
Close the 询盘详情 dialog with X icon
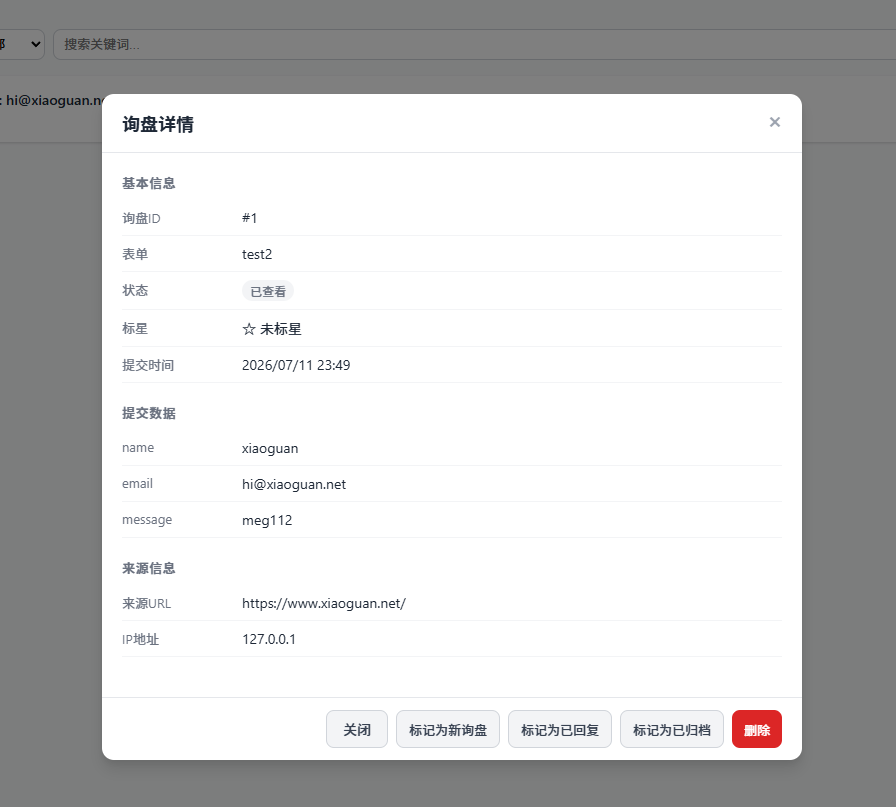point(774,122)
